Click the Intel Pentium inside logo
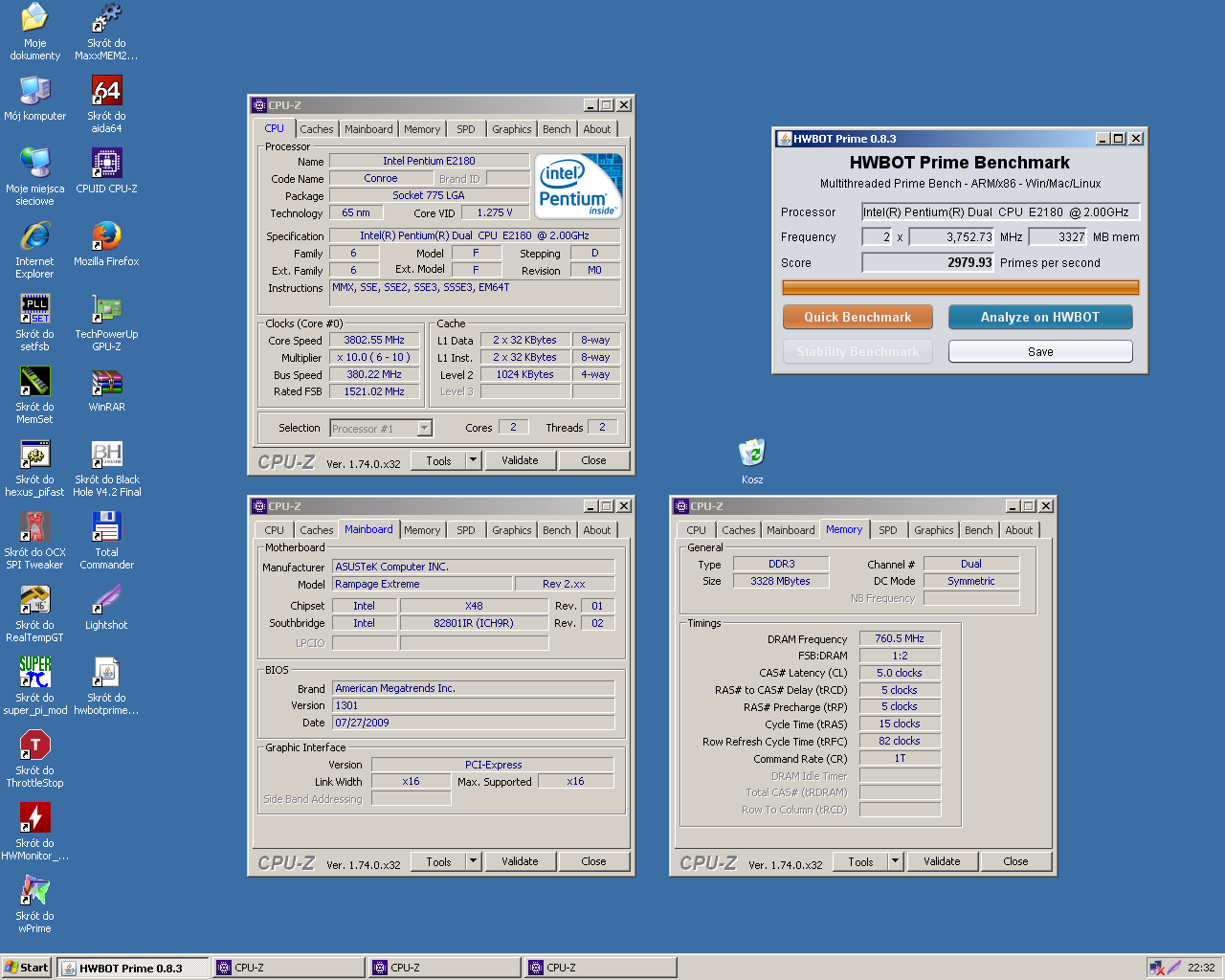 (x=578, y=186)
